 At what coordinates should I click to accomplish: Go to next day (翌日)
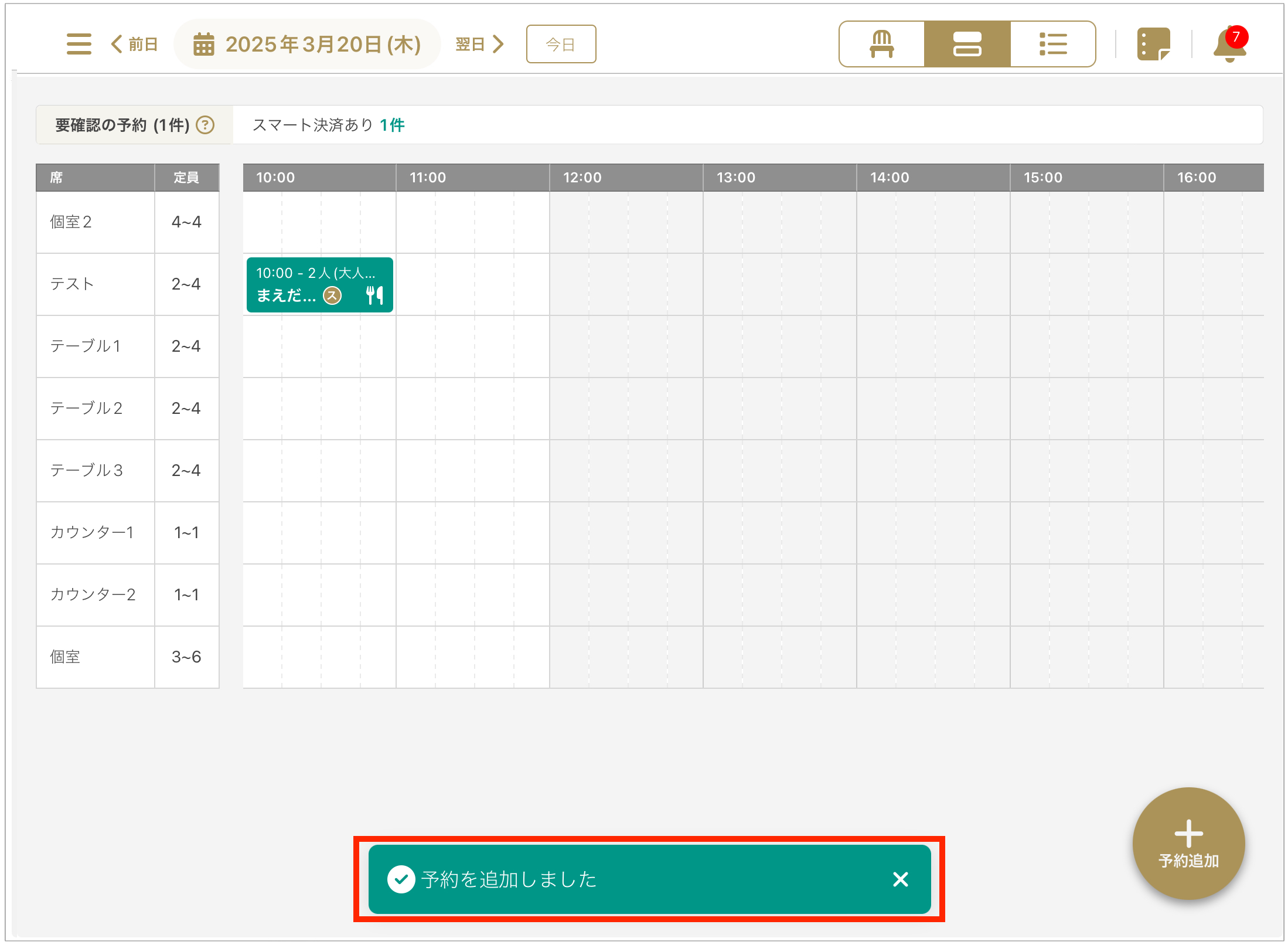coord(479,44)
